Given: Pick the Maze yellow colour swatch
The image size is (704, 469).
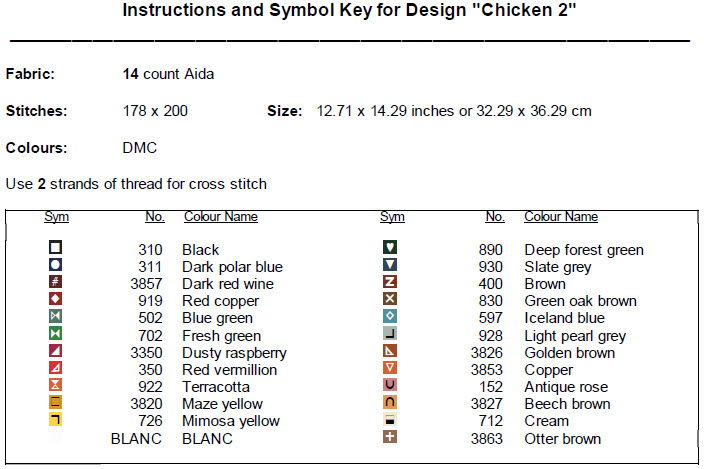Looking at the screenshot, I should point(56,402).
